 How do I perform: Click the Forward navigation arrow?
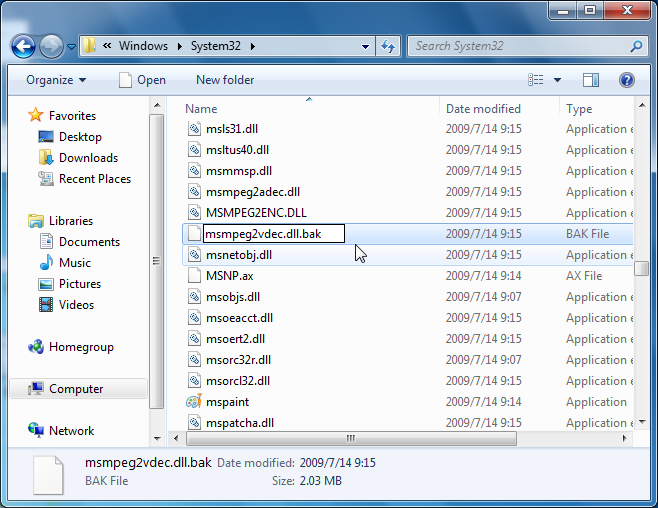point(51,46)
